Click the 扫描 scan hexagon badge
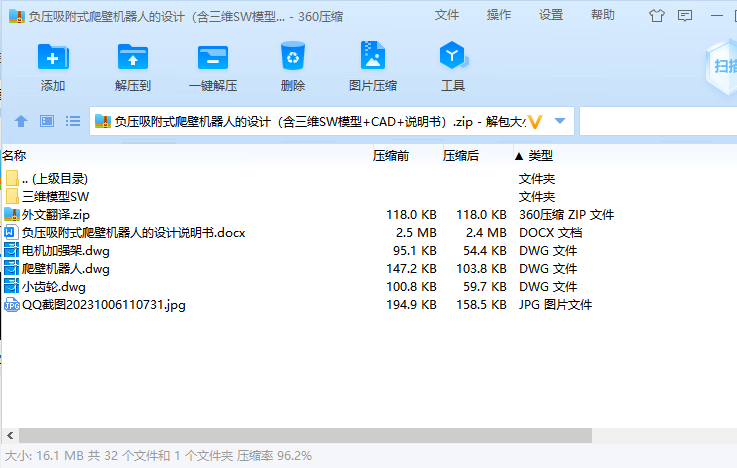 click(722, 66)
